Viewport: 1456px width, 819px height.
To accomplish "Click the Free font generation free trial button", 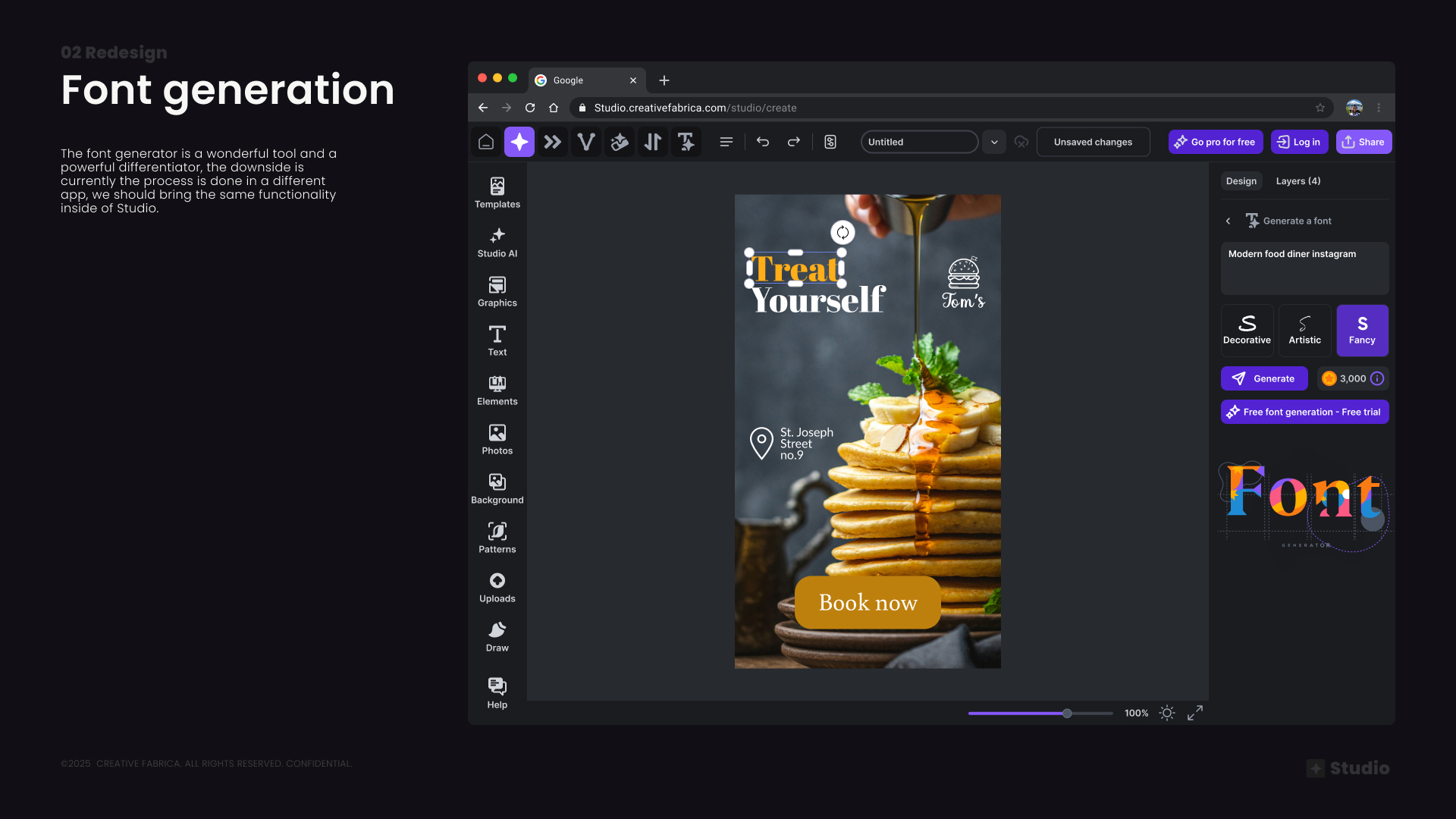I will (1304, 412).
